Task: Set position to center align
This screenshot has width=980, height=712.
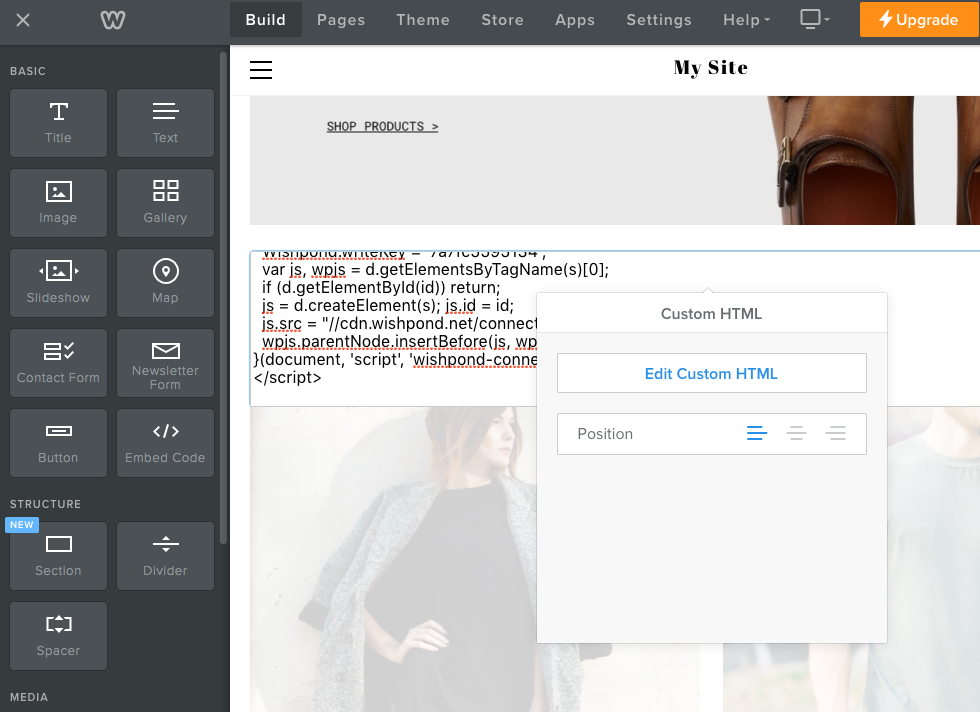Action: 796,433
